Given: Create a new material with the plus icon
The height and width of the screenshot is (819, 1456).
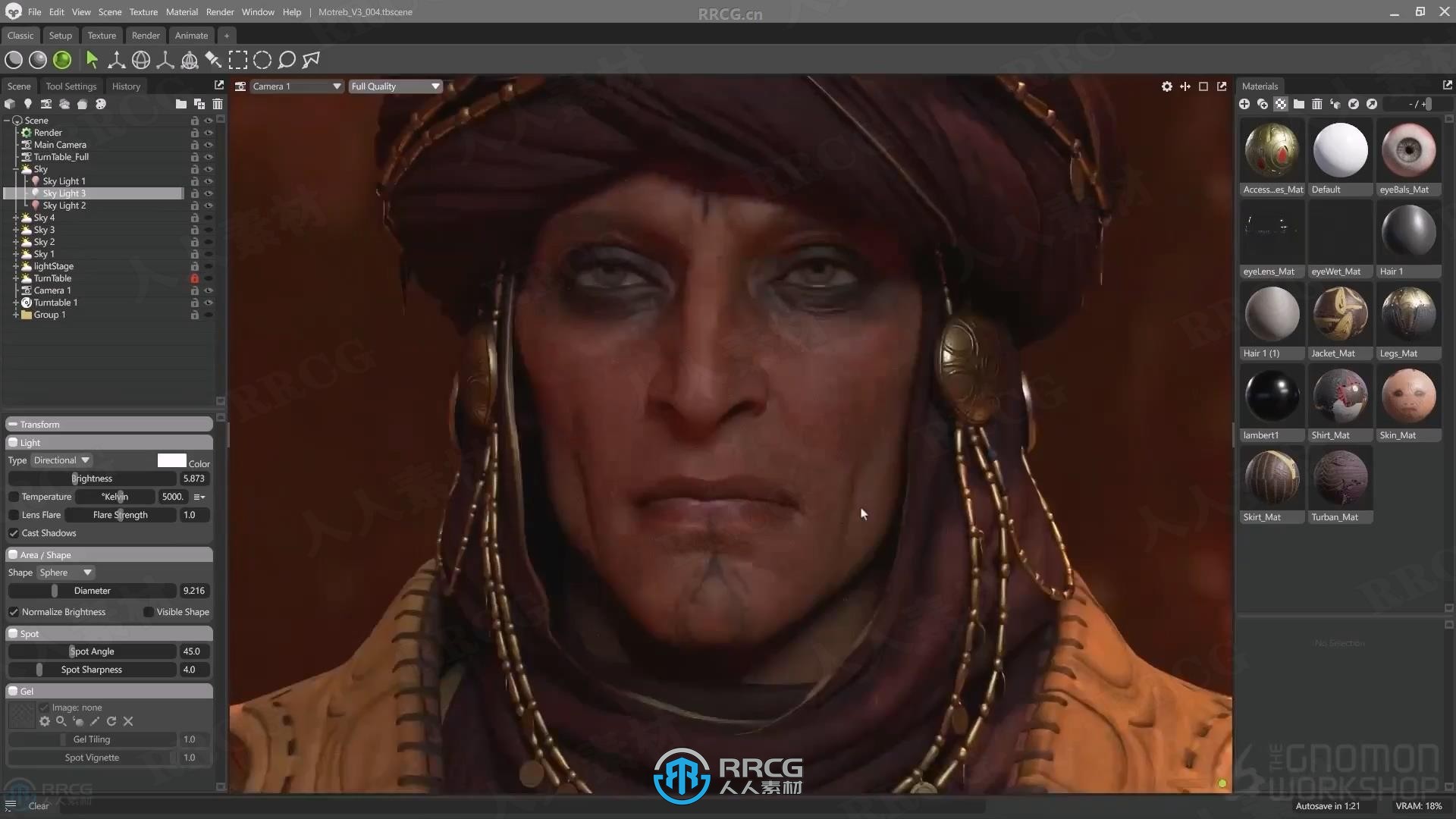Looking at the screenshot, I should (1244, 104).
